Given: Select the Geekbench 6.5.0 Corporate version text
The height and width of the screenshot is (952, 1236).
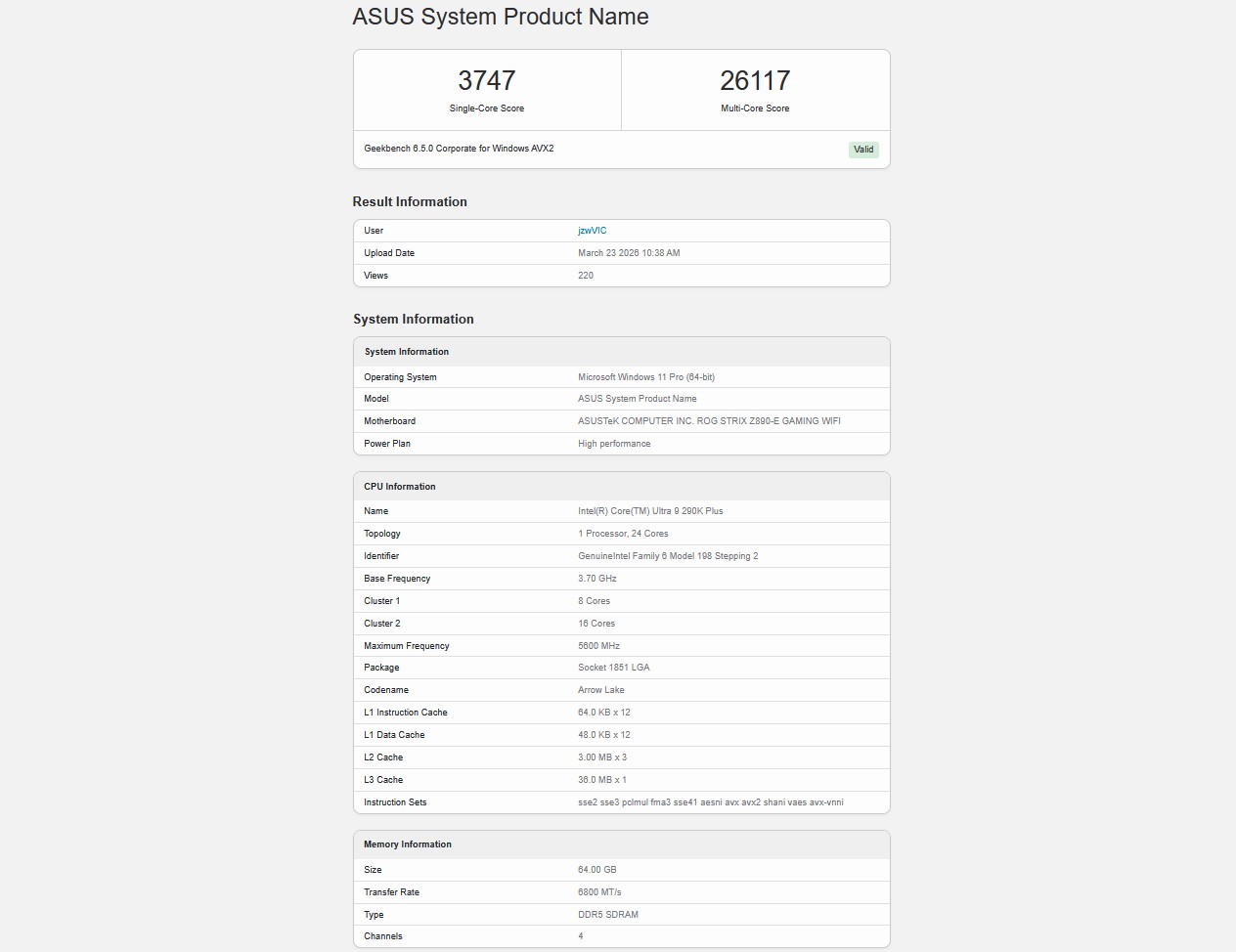Looking at the screenshot, I should [459, 148].
